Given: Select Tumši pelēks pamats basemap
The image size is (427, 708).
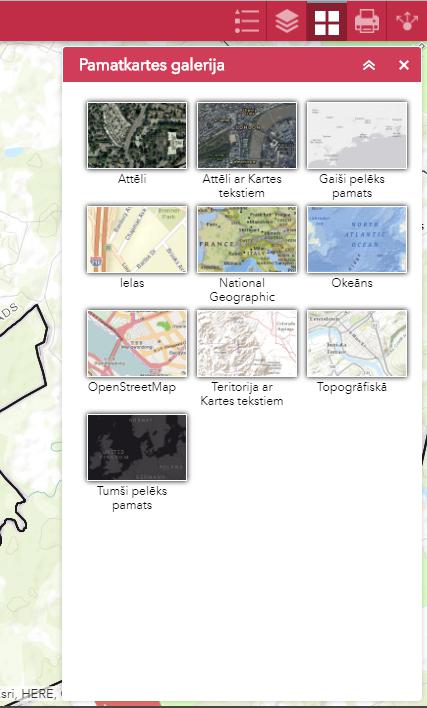Looking at the screenshot, I should (x=137, y=447).
